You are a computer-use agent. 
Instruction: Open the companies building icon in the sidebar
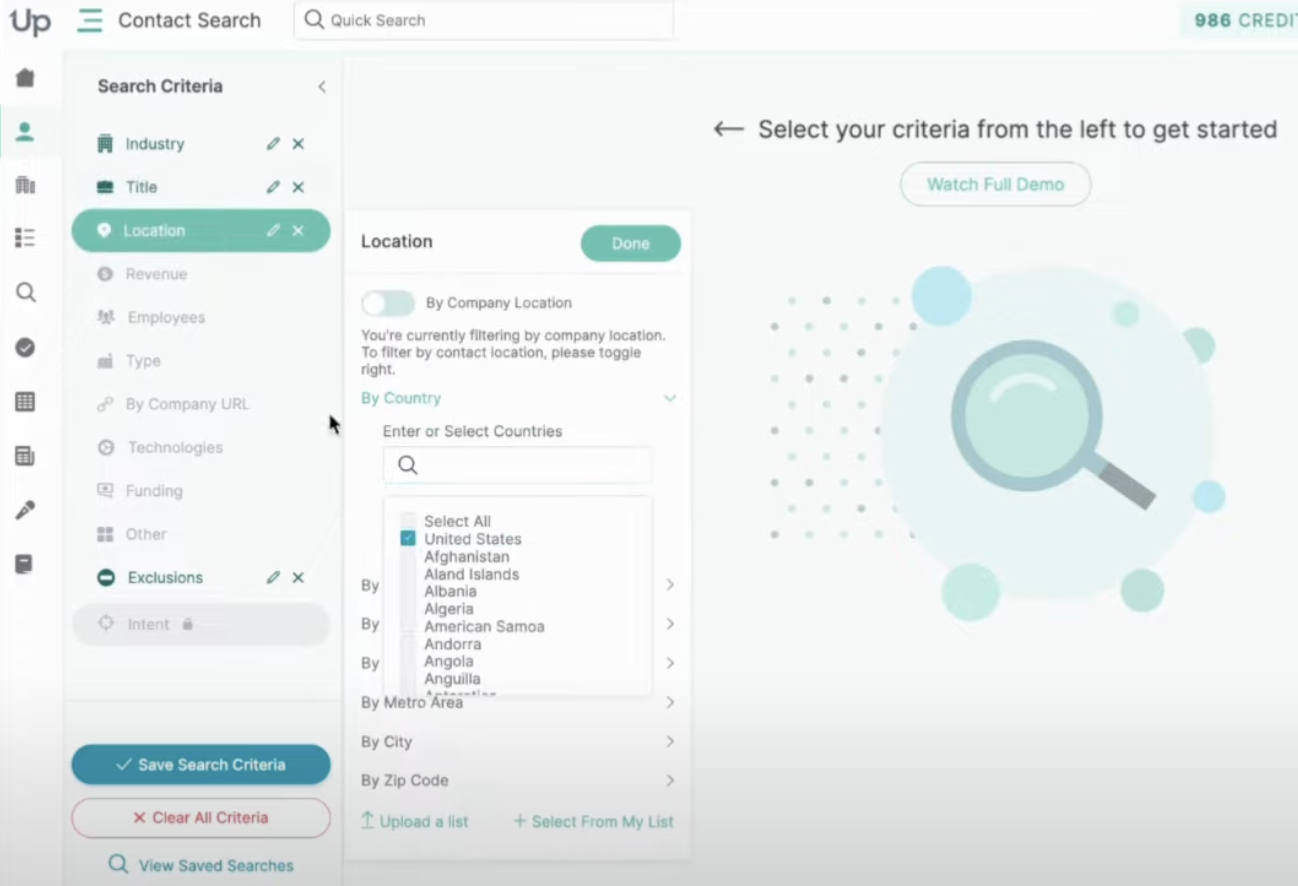[25, 185]
